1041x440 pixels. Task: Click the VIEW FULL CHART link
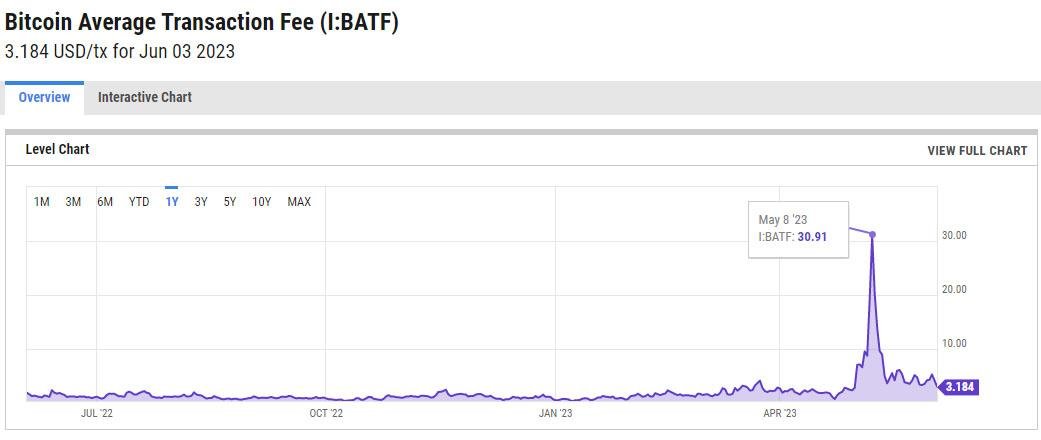coord(977,151)
